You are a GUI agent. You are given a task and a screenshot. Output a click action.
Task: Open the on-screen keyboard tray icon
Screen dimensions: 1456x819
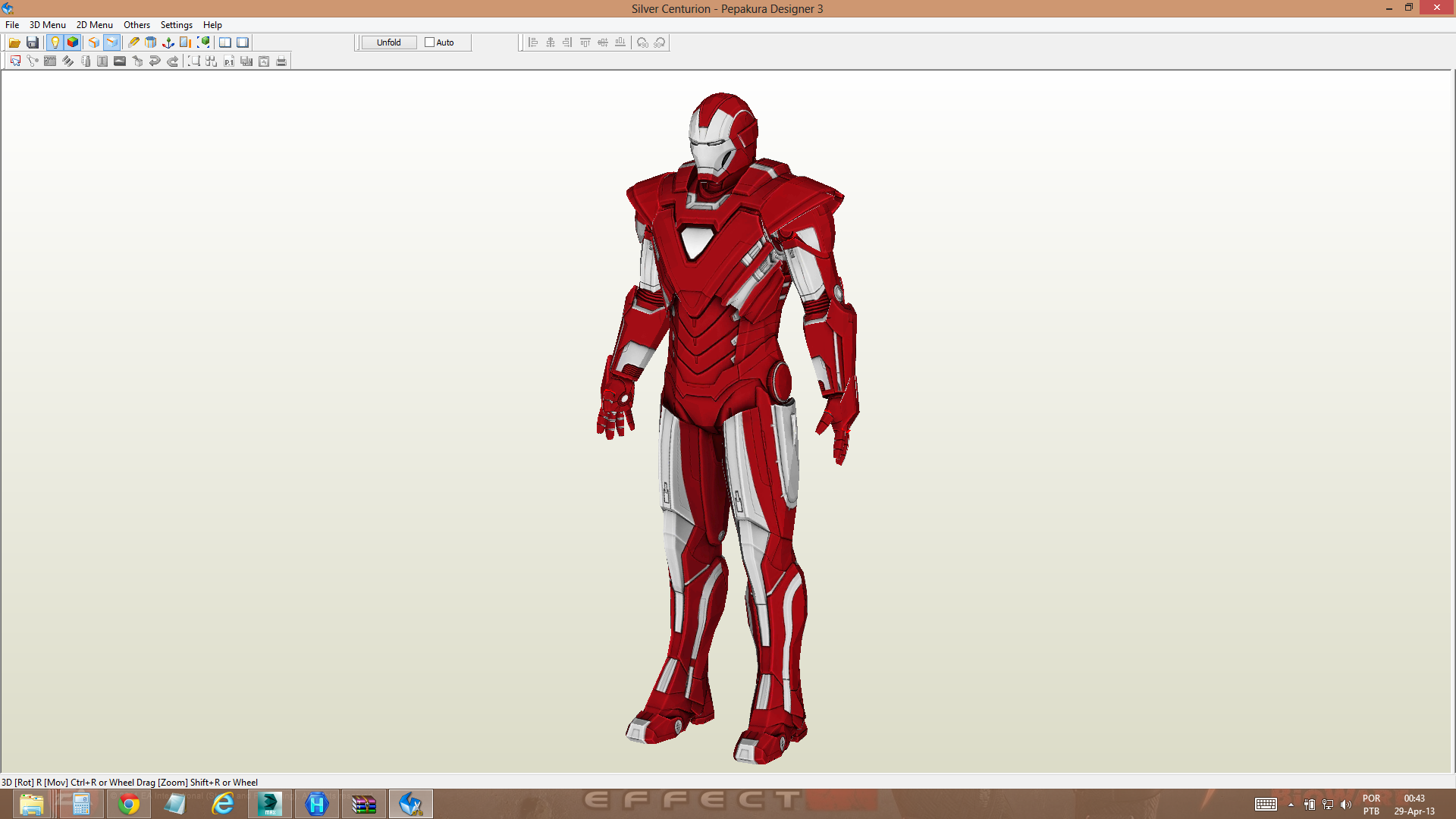[x=1266, y=805]
